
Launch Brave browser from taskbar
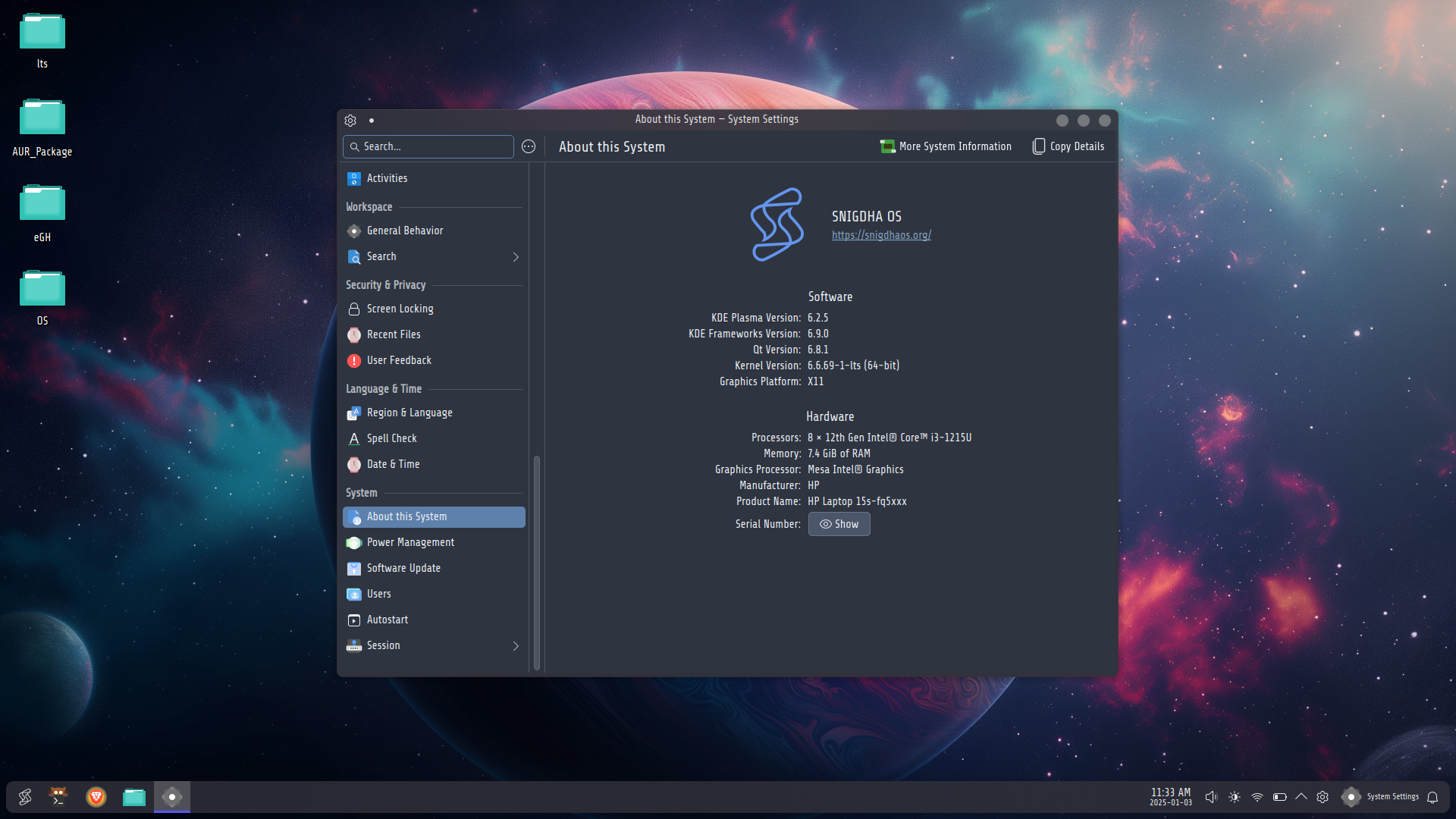point(96,797)
